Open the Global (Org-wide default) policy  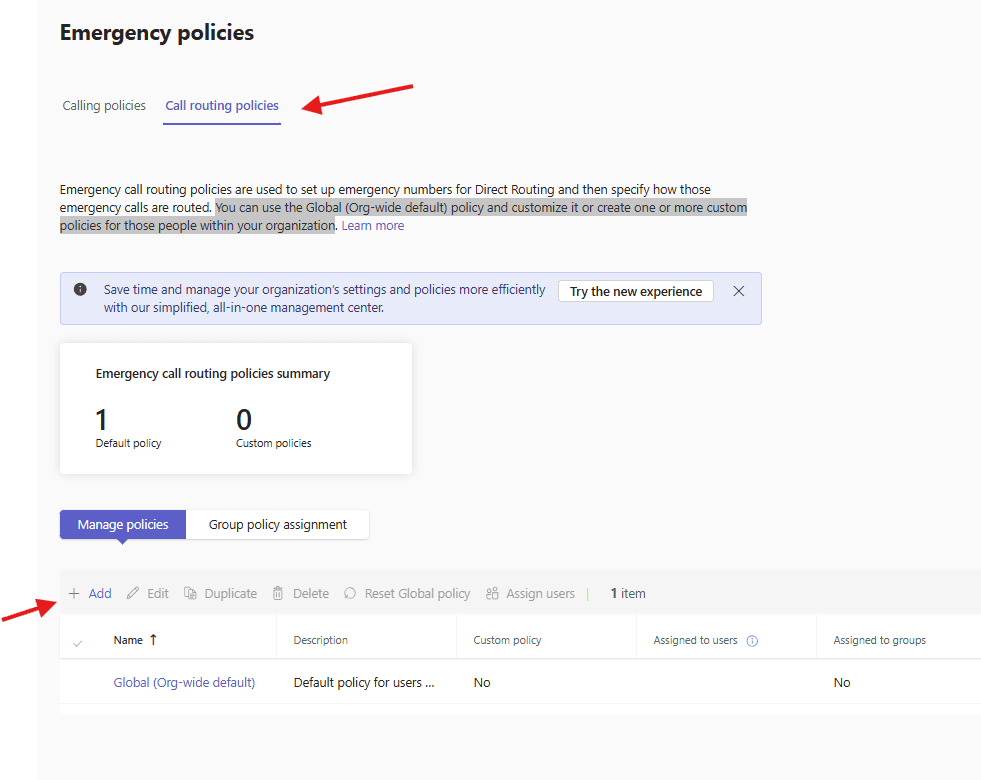(x=184, y=682)
